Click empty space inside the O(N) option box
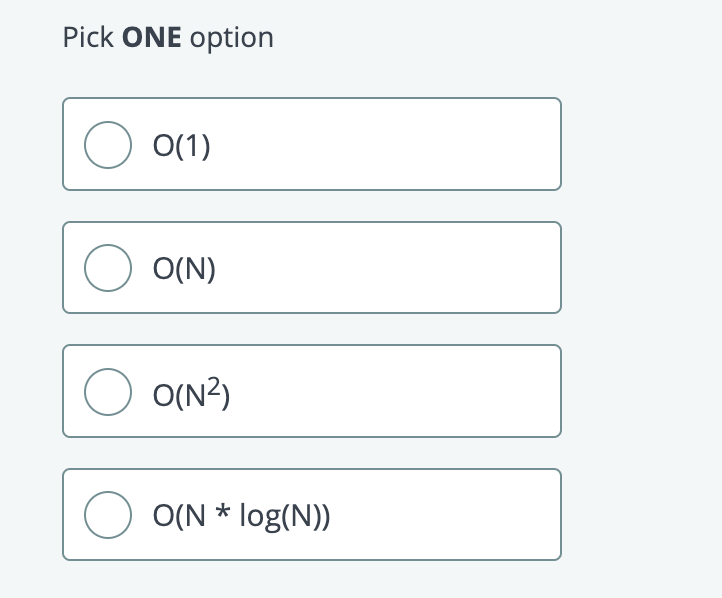Screen dimensions: 722x598 point(400,268)
